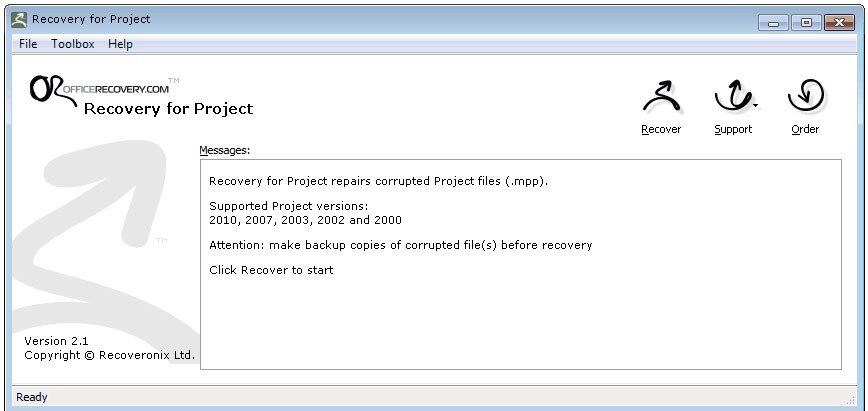Open the Help menu

click(120, 44)
